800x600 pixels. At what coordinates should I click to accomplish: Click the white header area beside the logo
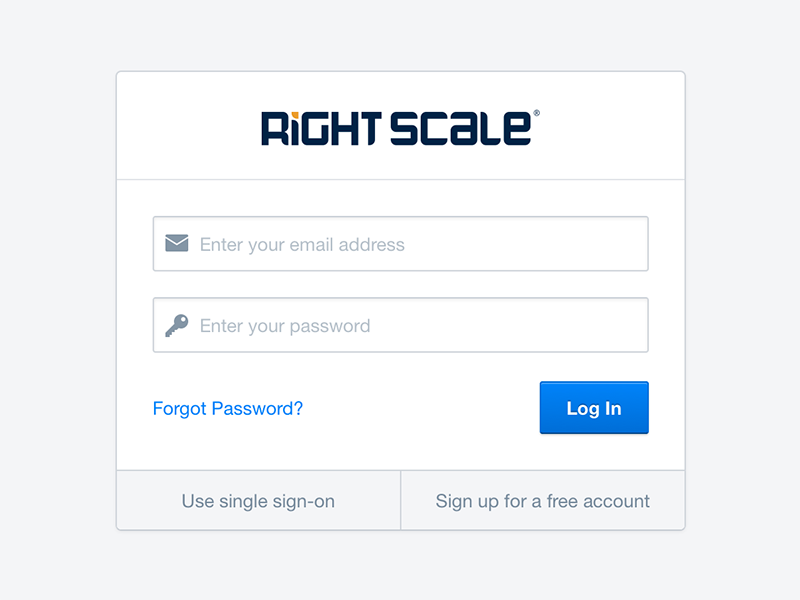coord(612,127)
